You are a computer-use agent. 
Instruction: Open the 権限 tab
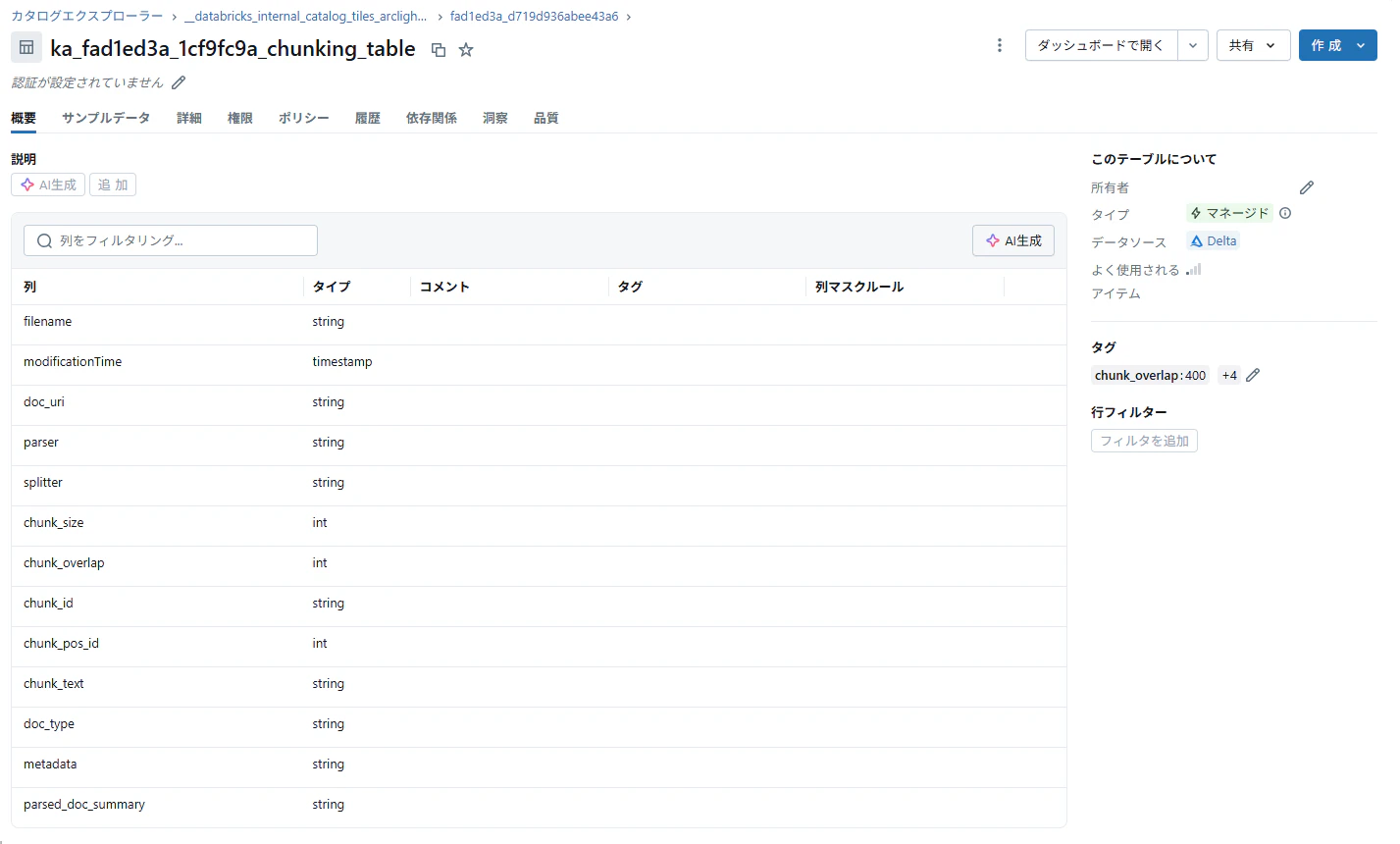tap(240, 118)
